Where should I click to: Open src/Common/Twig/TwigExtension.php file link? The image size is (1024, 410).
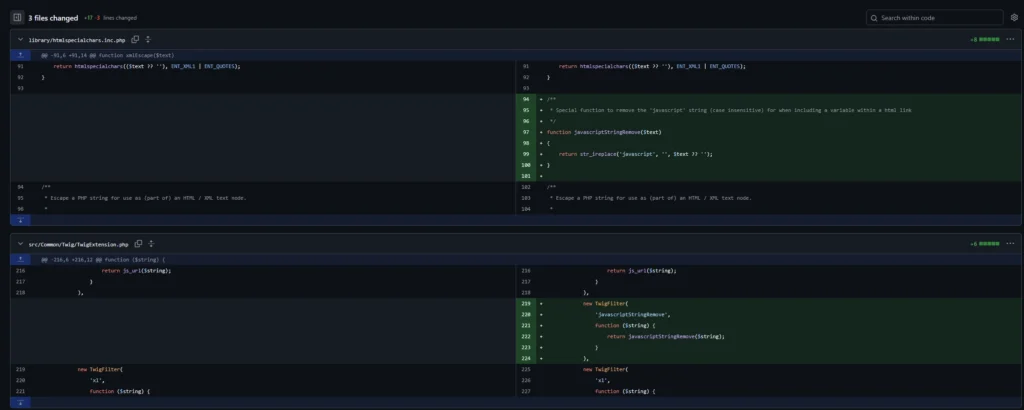click(78, 244)
